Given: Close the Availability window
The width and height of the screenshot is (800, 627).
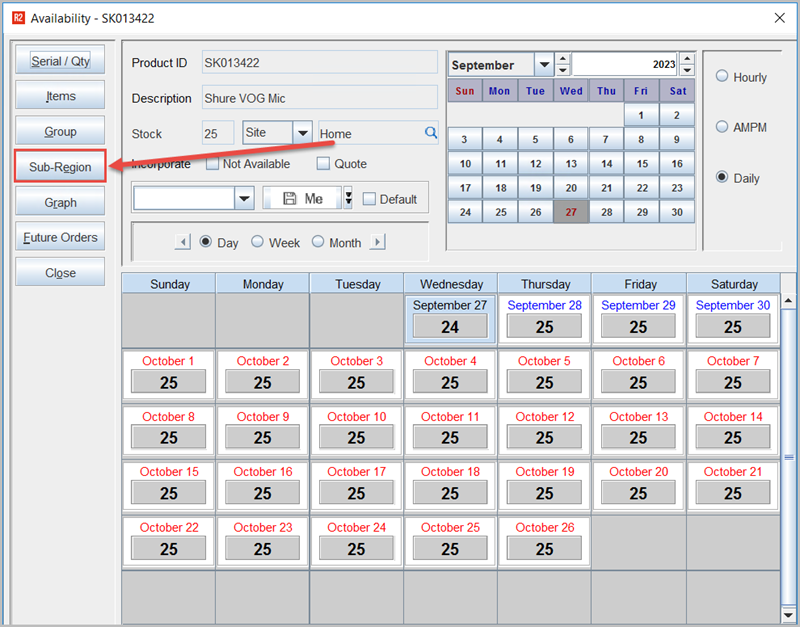Looking at the screenshot, I should 779,17.
